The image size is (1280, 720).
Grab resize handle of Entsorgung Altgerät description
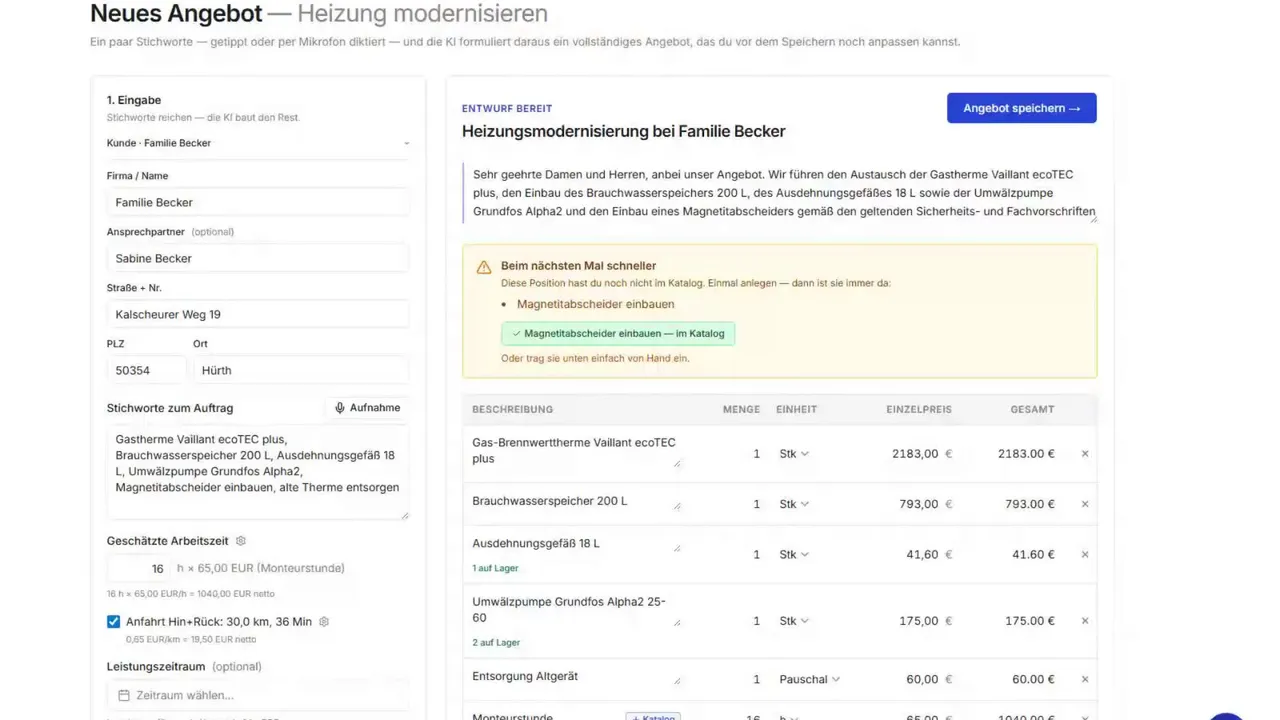click(x=677, y=681)
